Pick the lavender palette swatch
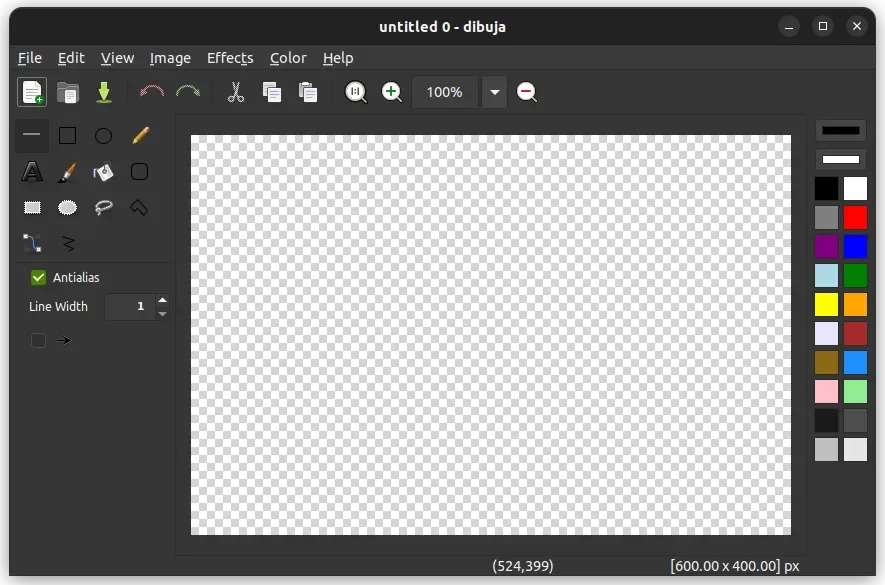885x585 pixels. [826, 334]
